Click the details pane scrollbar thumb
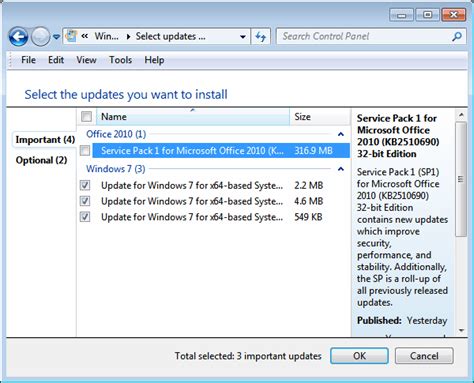The image size is (474, 383). pyautogui.click(x=461, y=179)
